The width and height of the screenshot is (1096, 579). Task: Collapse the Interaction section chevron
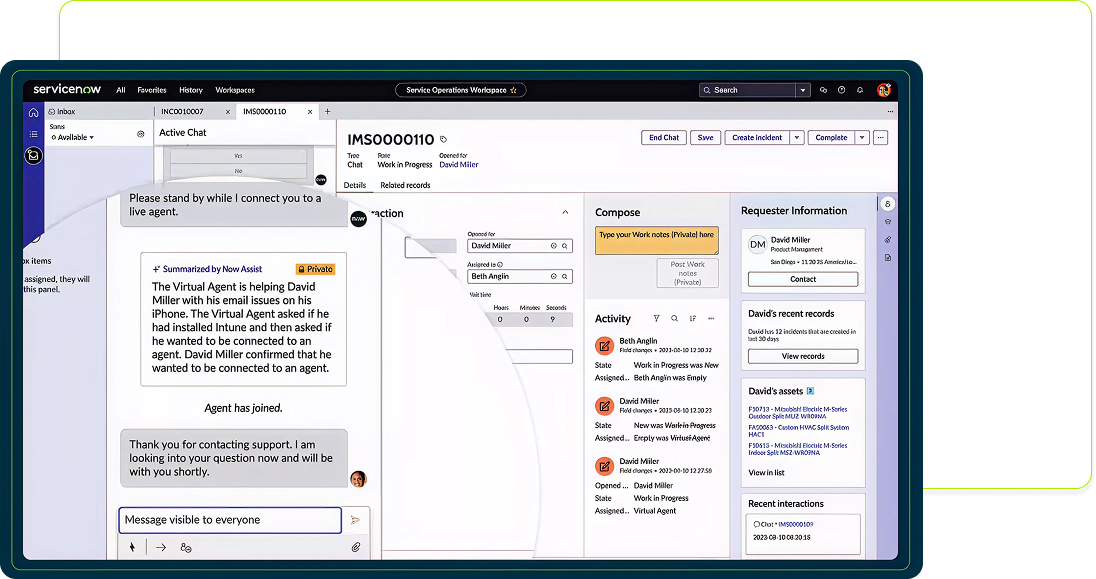click(x=565, y=213)
